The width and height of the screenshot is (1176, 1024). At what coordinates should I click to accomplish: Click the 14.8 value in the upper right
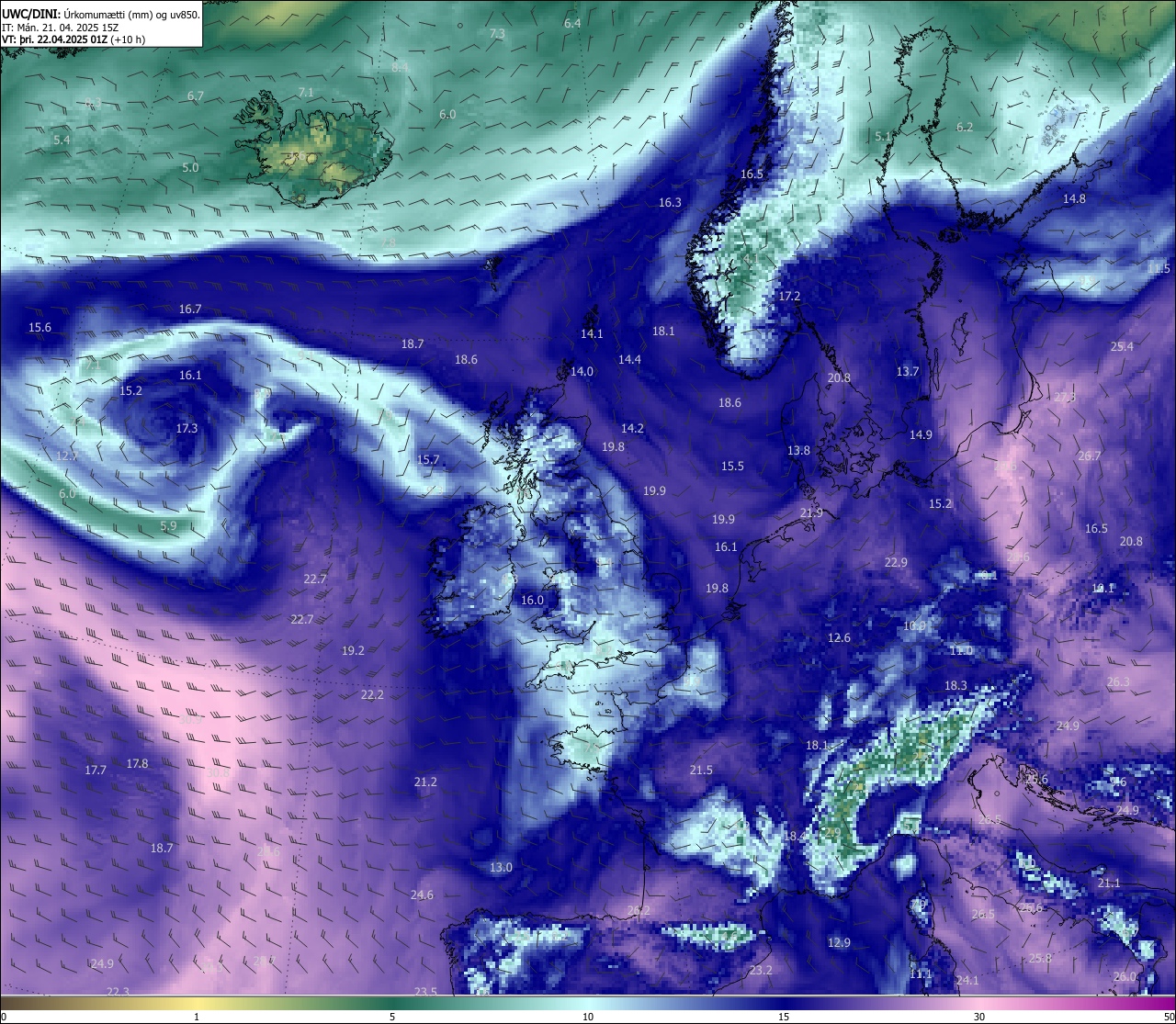(x=1074, y=198)
